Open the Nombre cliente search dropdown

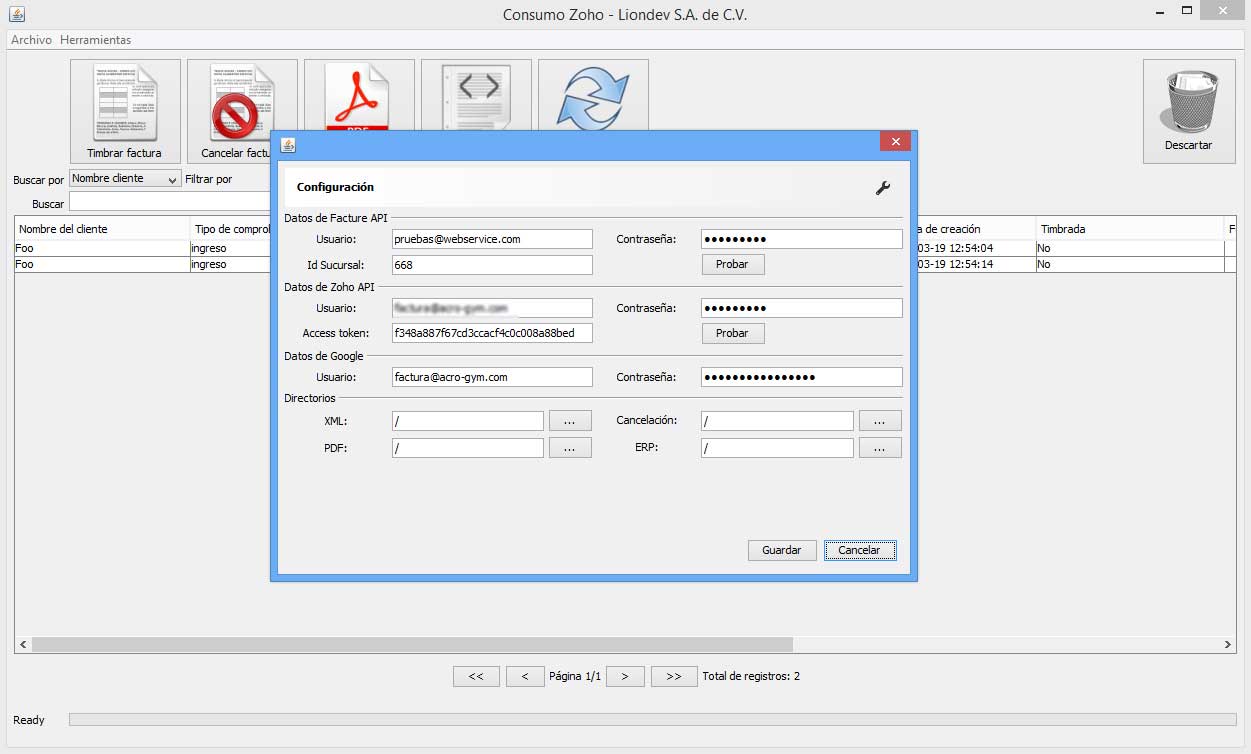124,179
